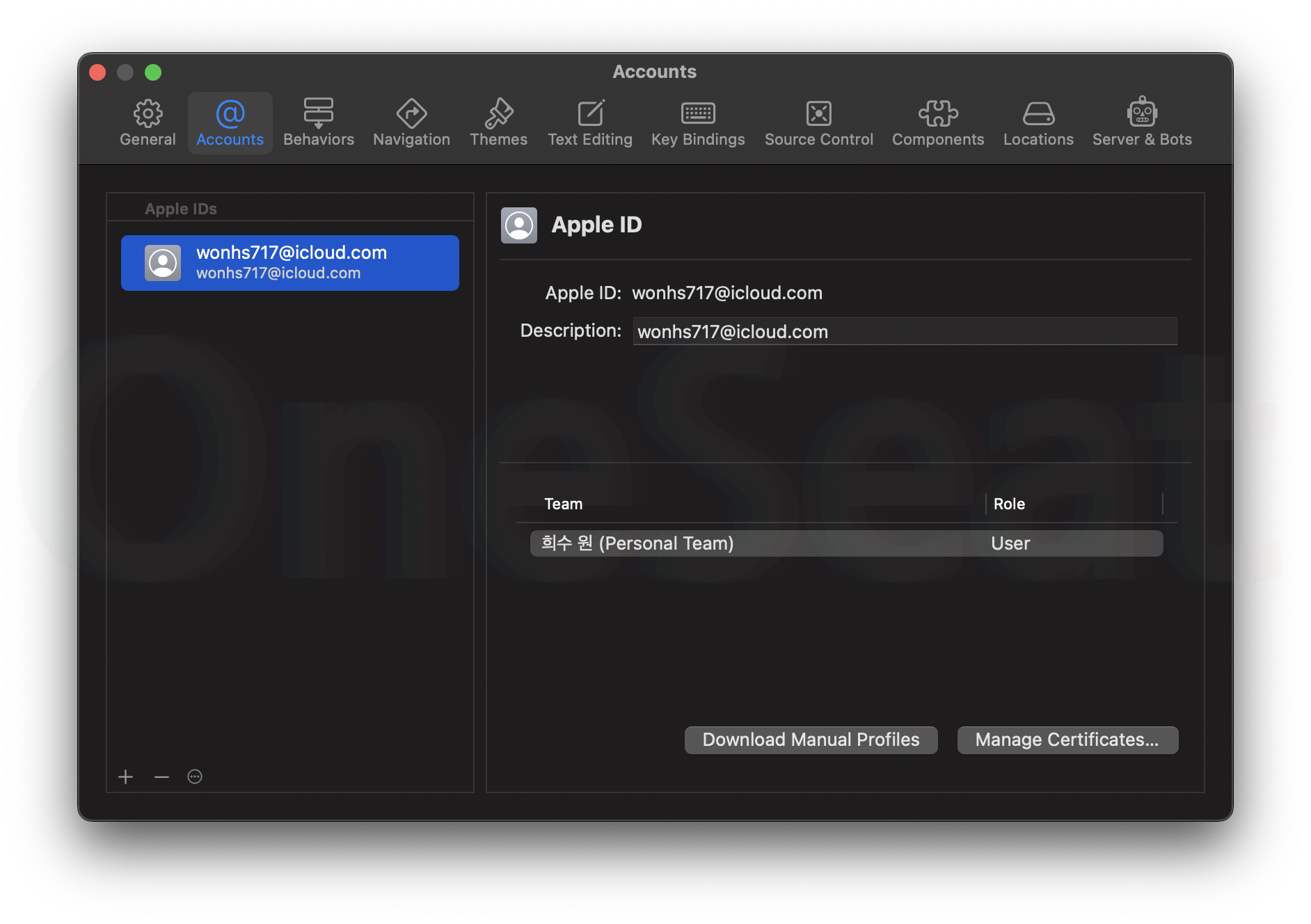The height and width of the screenshot is (924, 1311).
Task: Open Server & Bots preferences
Action: point(1142,123)
